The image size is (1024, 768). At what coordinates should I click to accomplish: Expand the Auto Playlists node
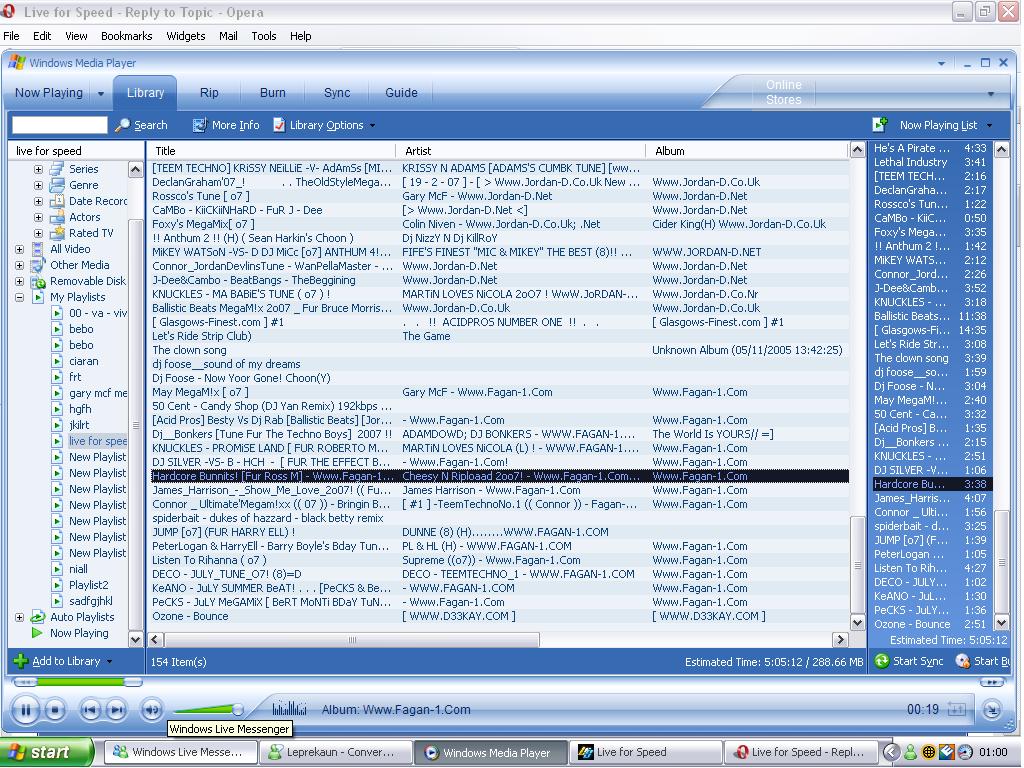(20, 617)
